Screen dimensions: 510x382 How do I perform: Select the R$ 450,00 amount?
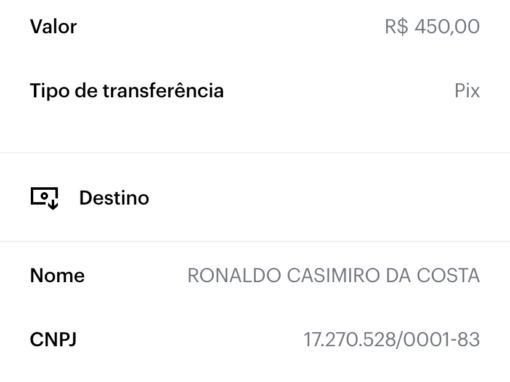pyautogui.click(x=432, y=27)
